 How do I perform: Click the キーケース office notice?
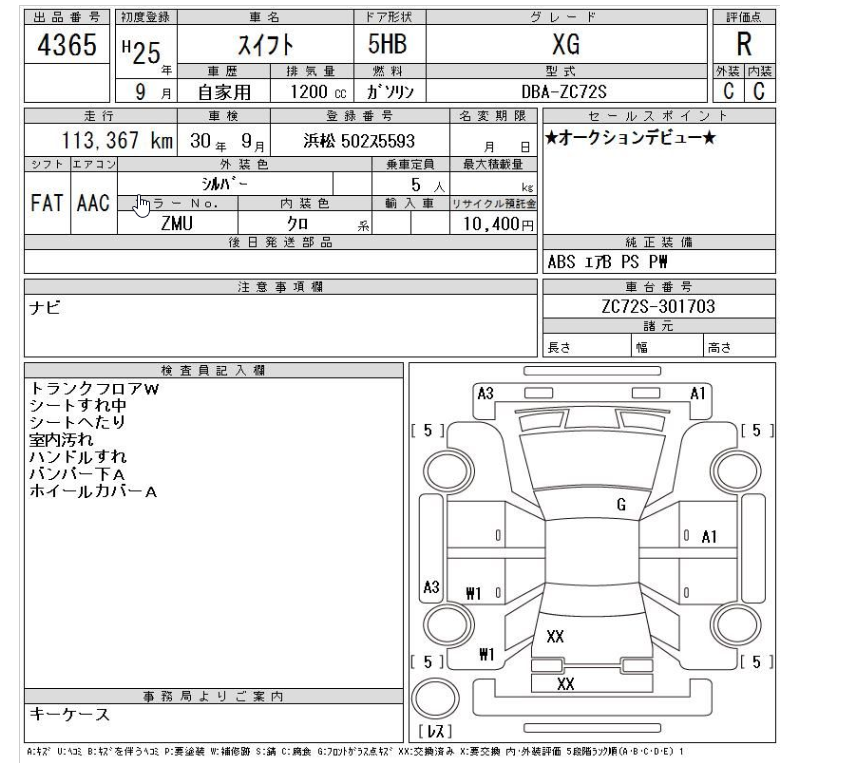68,714
